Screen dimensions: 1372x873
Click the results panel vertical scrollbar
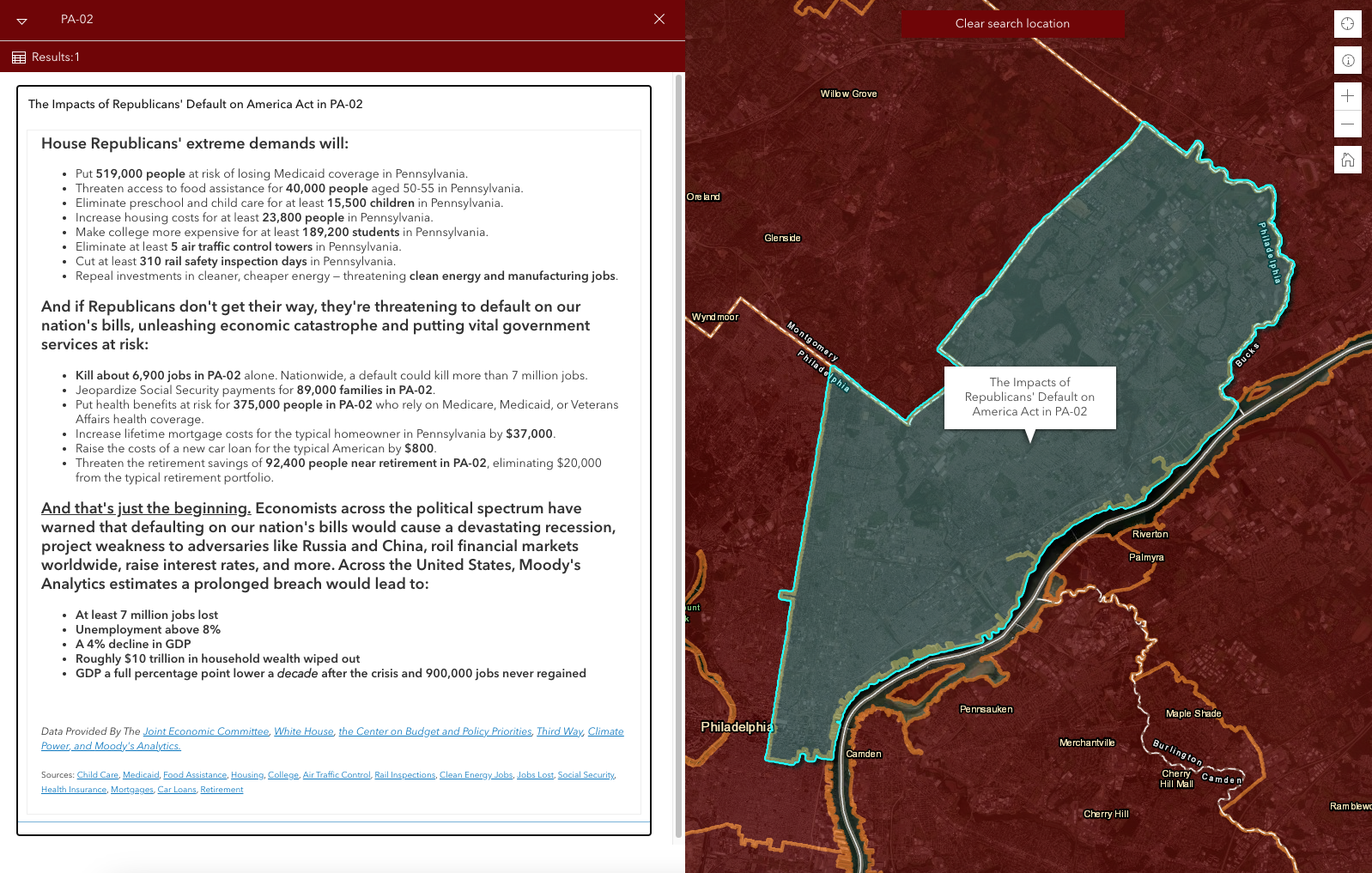(678, 455)
